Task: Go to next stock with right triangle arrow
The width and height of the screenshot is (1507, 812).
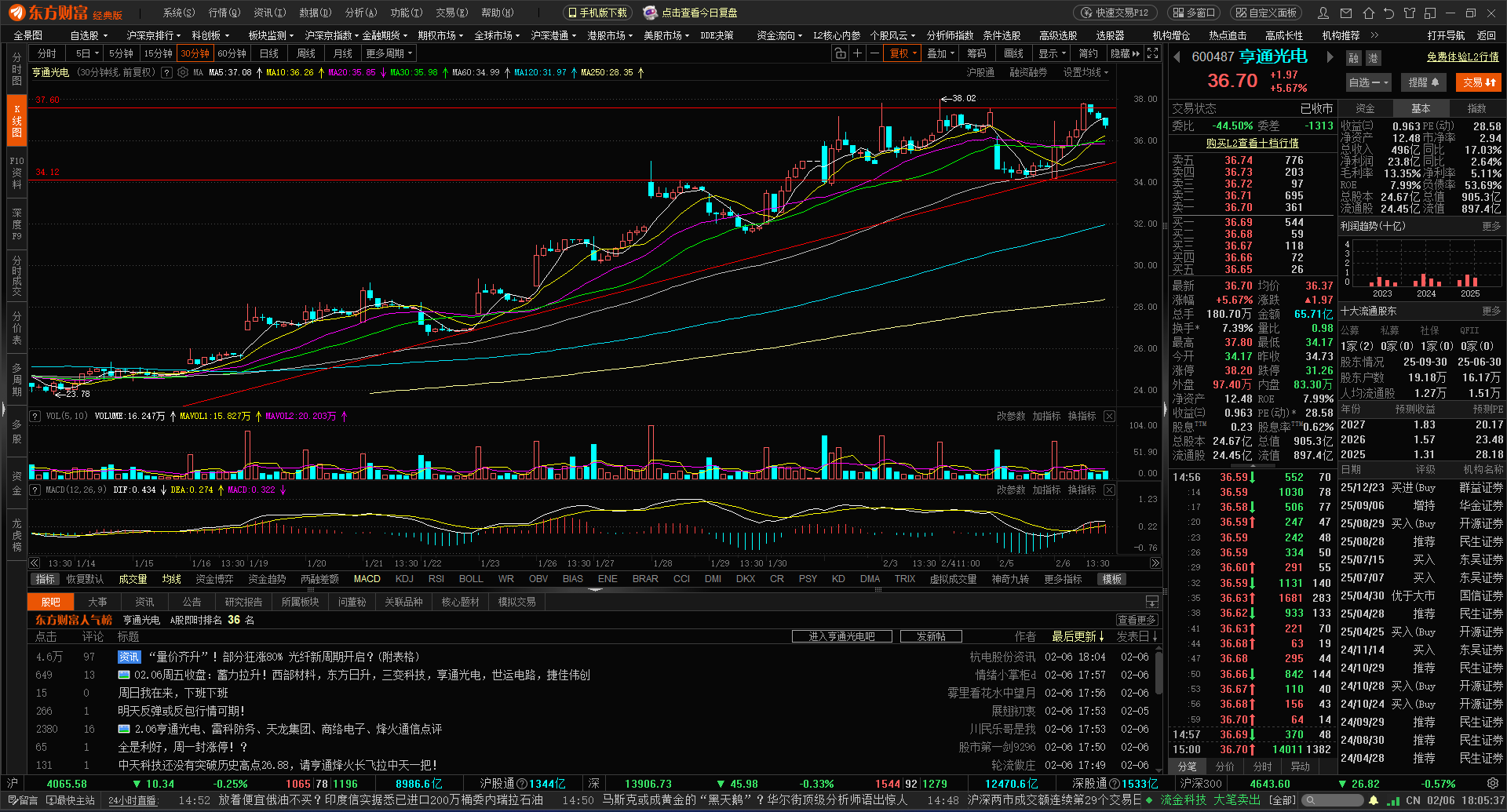Action: 1330,56
